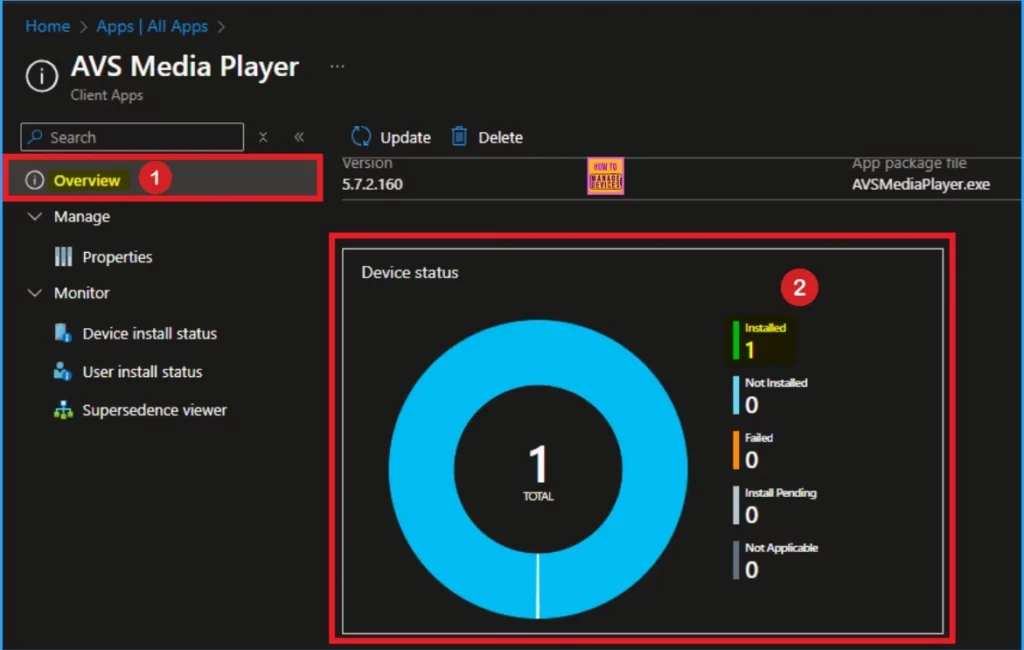Select the Overview menu item
The width and height of the screenshot is (1024, 650).
(x=163, y=178)
